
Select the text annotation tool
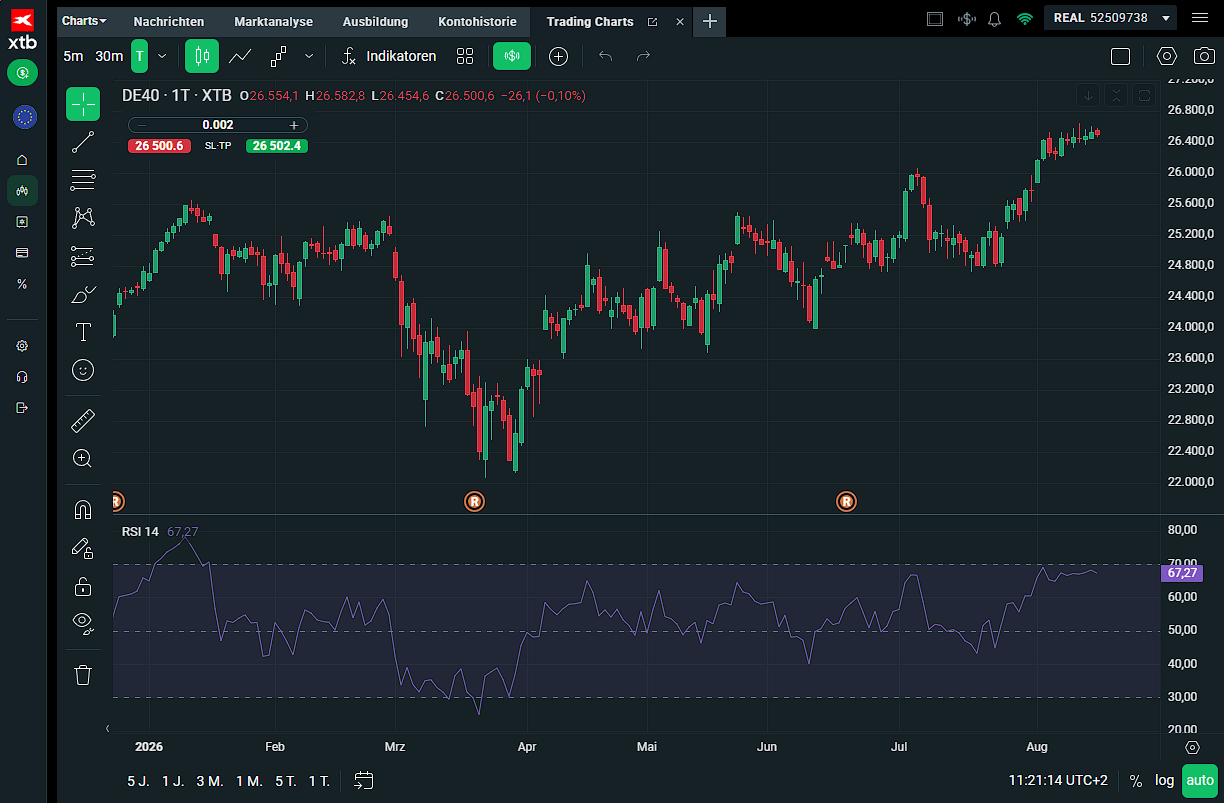(83, 332)
